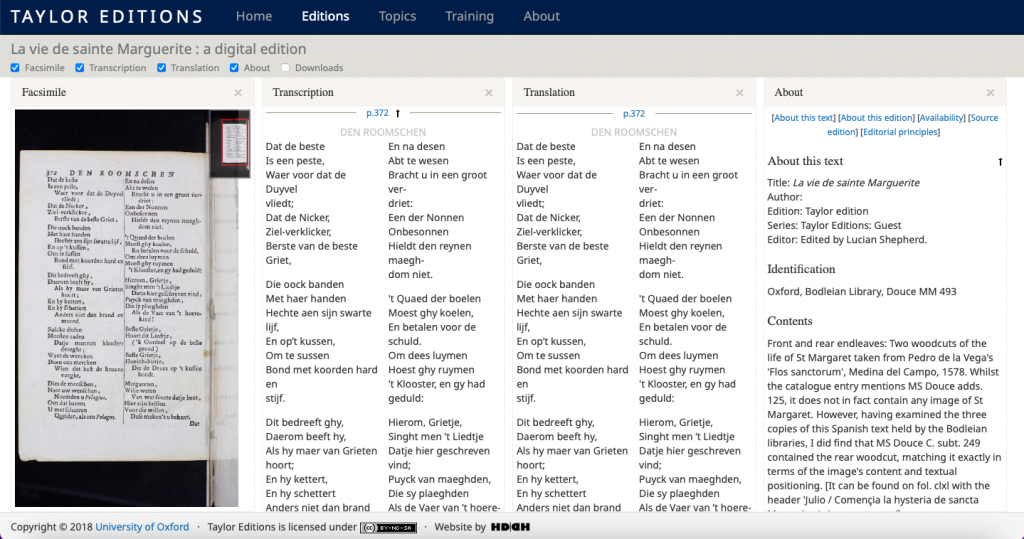Uncheck the Translation checkbox
The image size is (1024, 539).
tap(161, 68)
